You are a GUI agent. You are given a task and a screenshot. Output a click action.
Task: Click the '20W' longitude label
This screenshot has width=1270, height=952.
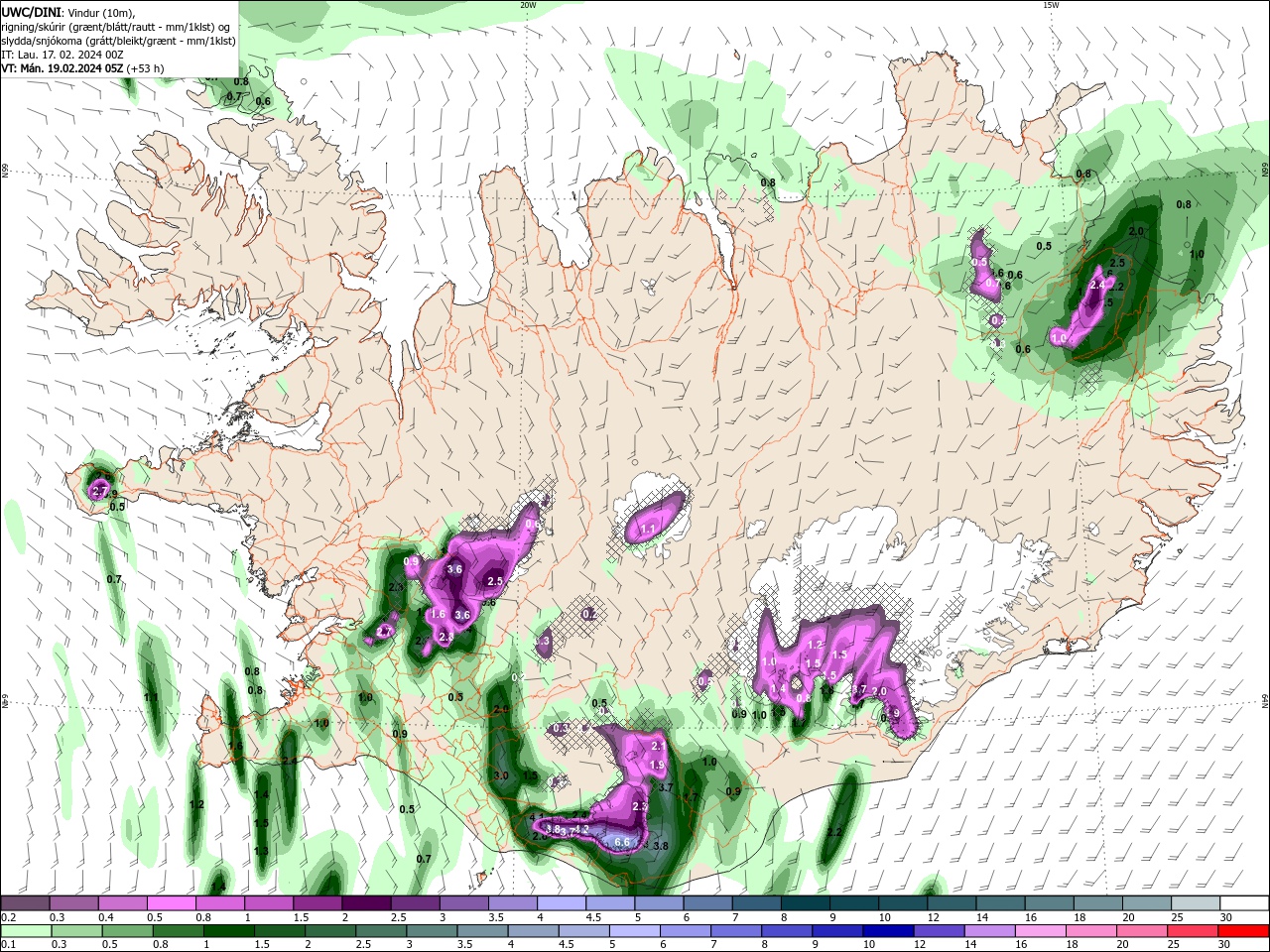(528, 4)
